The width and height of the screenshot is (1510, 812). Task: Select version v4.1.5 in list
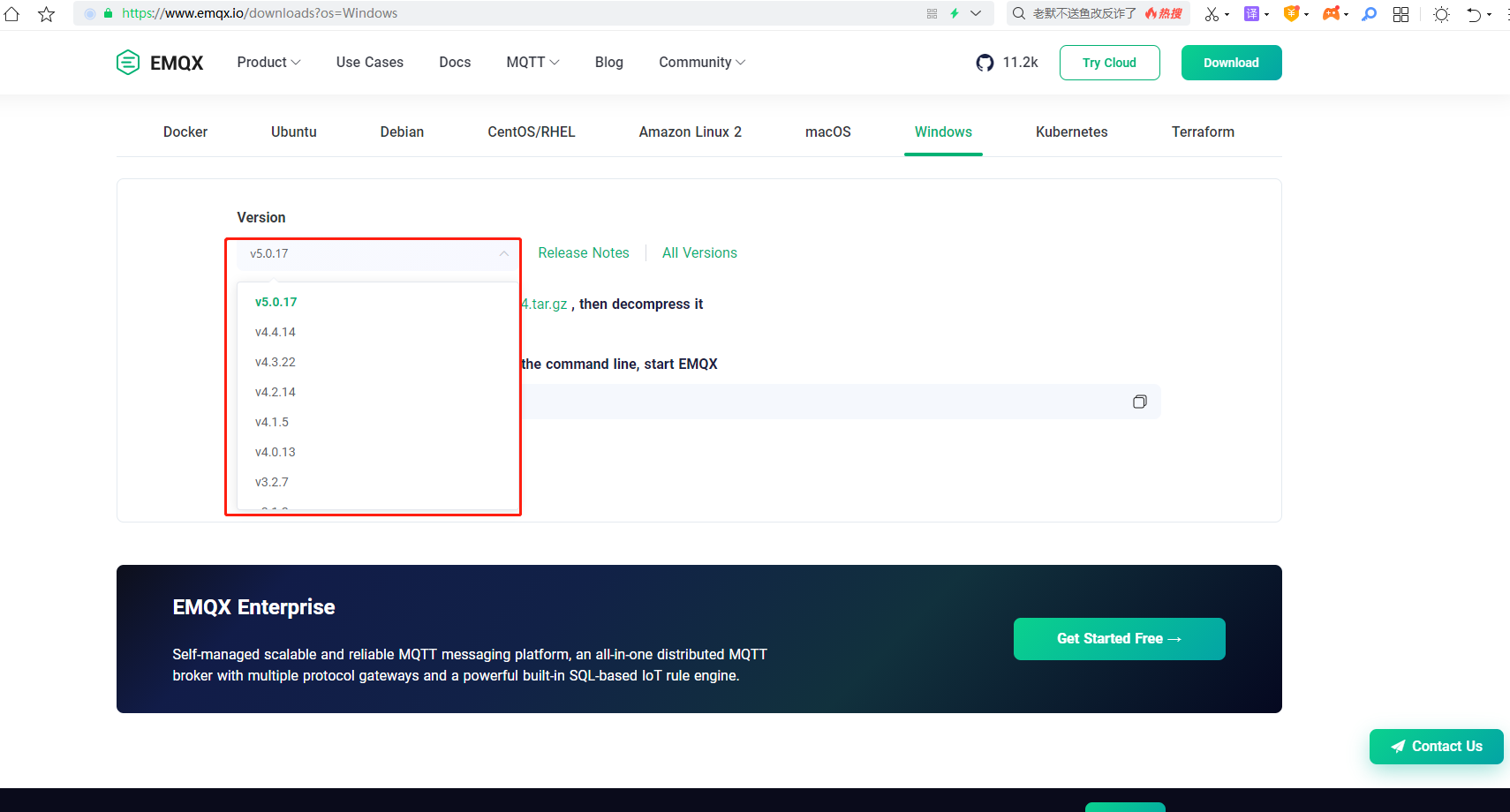point(378,422)
